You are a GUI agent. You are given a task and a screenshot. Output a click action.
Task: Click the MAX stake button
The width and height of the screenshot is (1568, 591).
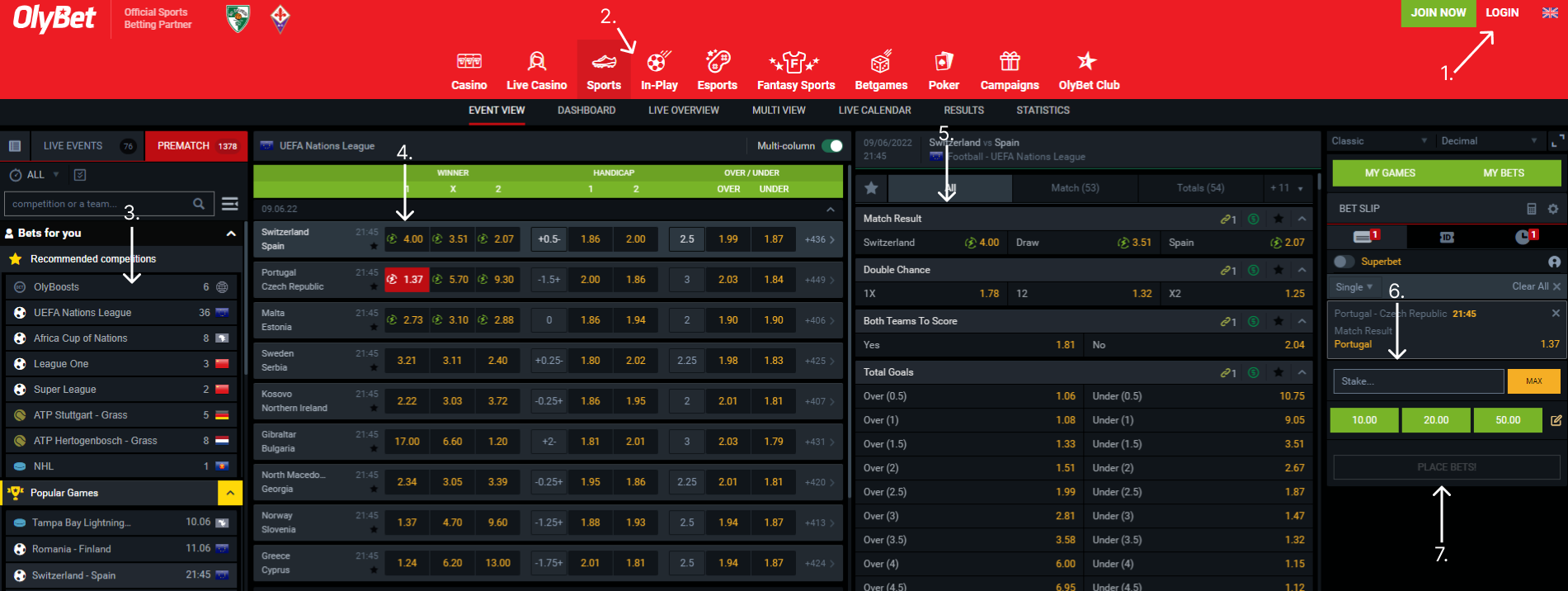[x=1533, y=381]
